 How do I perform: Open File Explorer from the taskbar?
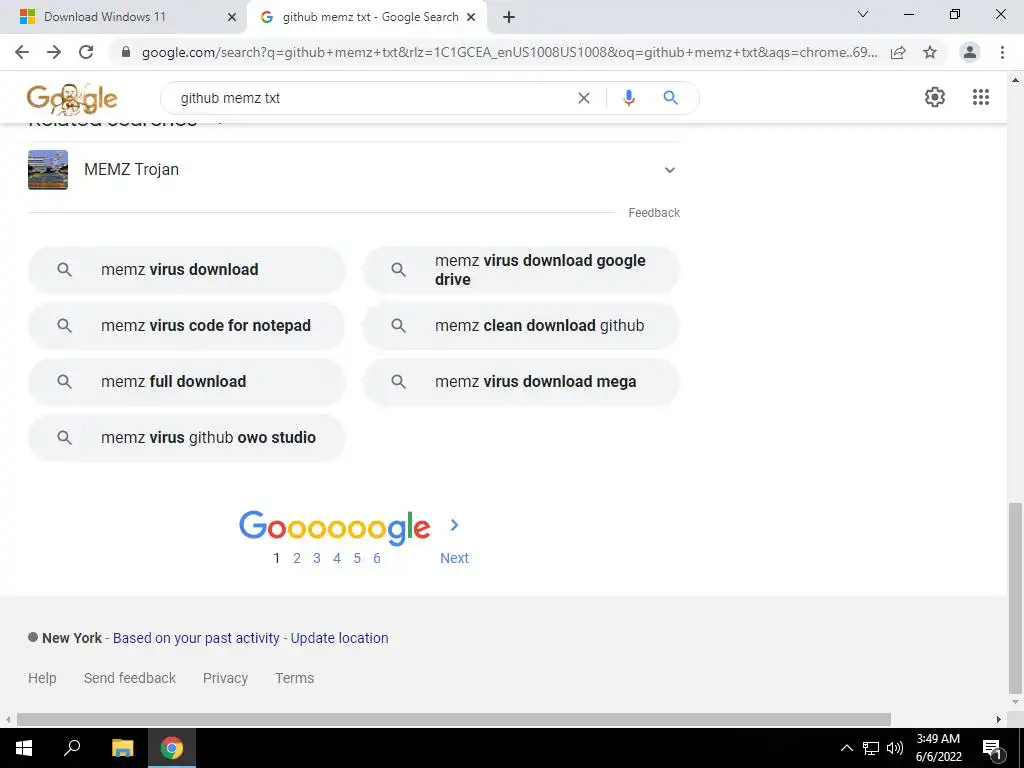tap(122, 748)
